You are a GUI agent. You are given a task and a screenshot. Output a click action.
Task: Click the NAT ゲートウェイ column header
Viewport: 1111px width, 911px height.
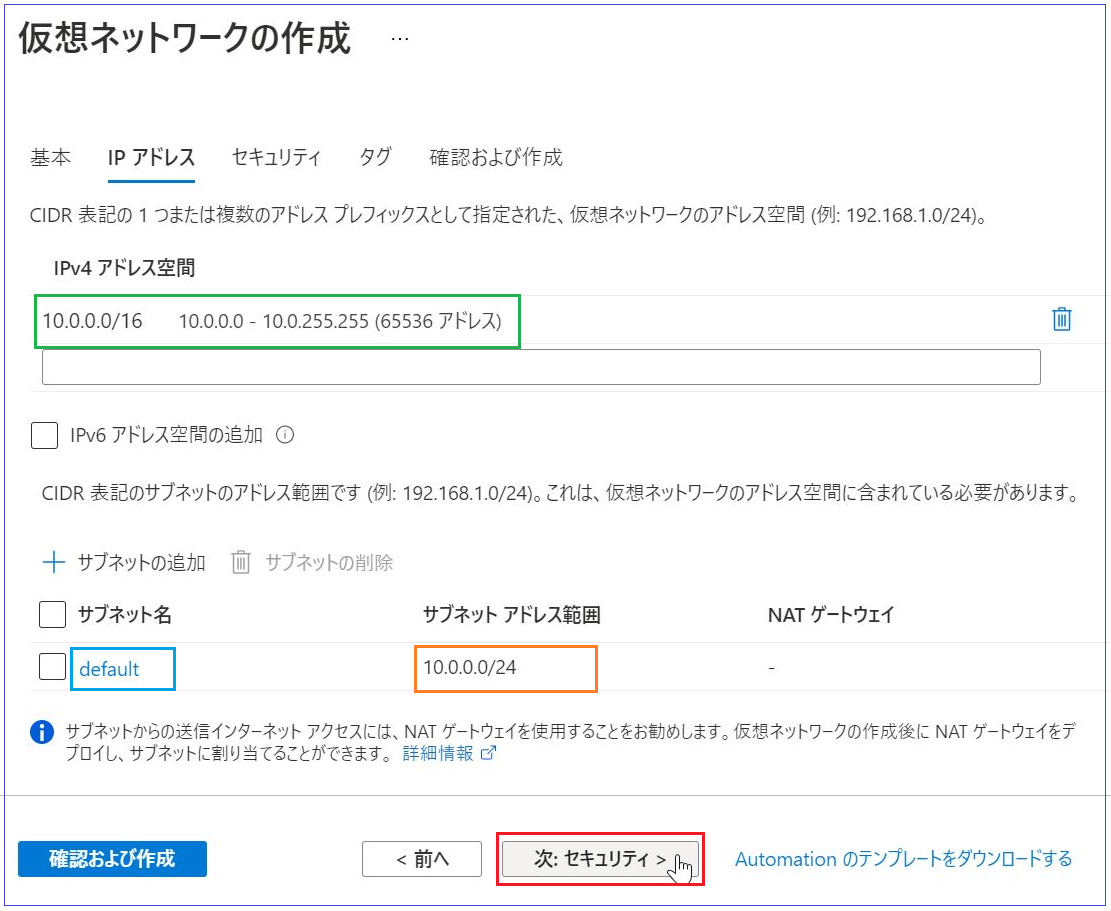[x=831, y=614]
